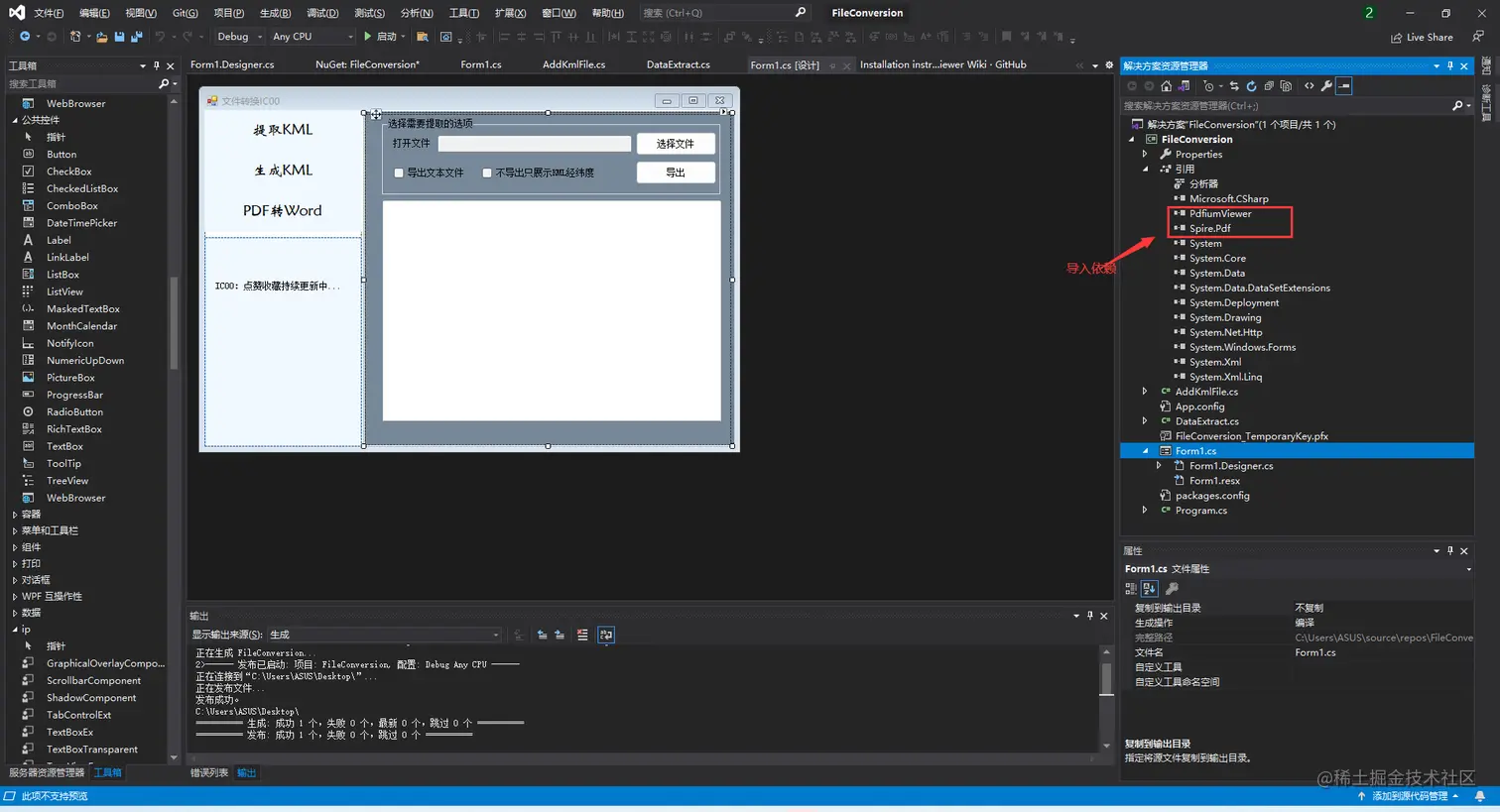Open the 文件(F) menu
Image resolution: width=1500 pixels, height=812 pixels.
click(x=49, y=13)
